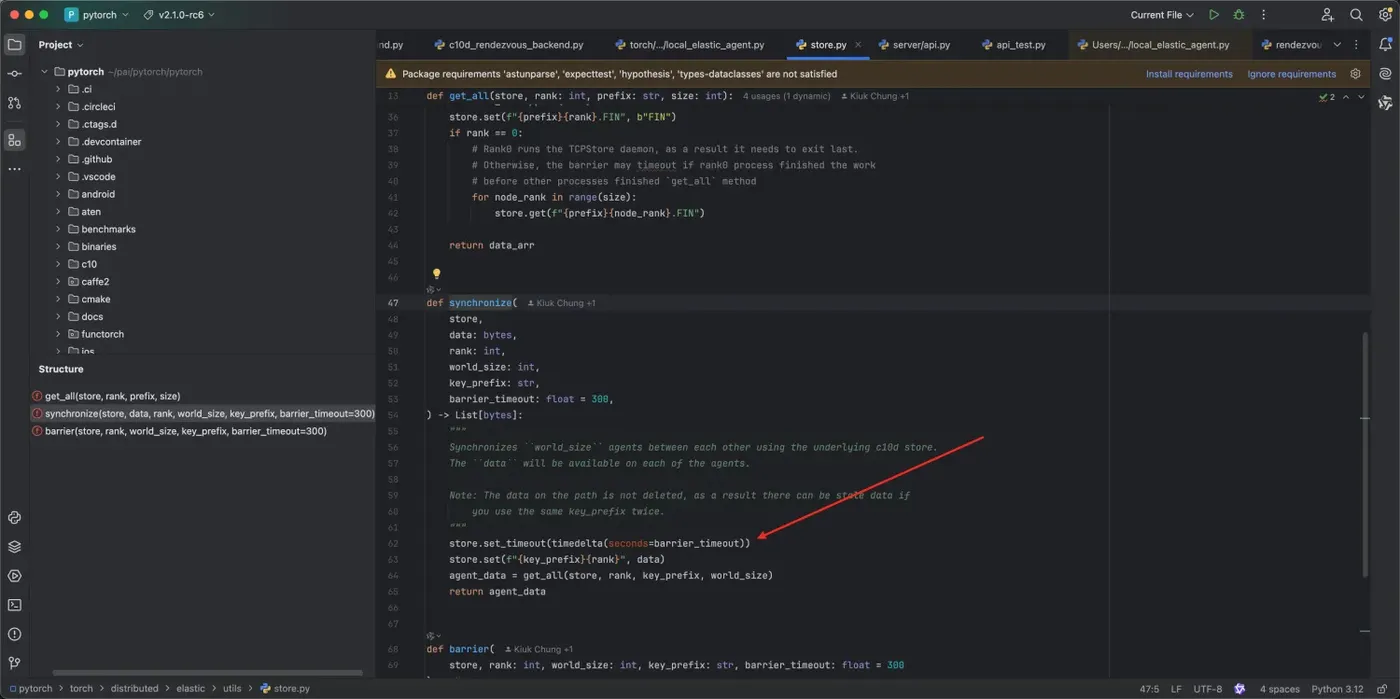Show hidden editor tabs chevron
The width and height of the screenshot is (1400, 699).
1337,45
